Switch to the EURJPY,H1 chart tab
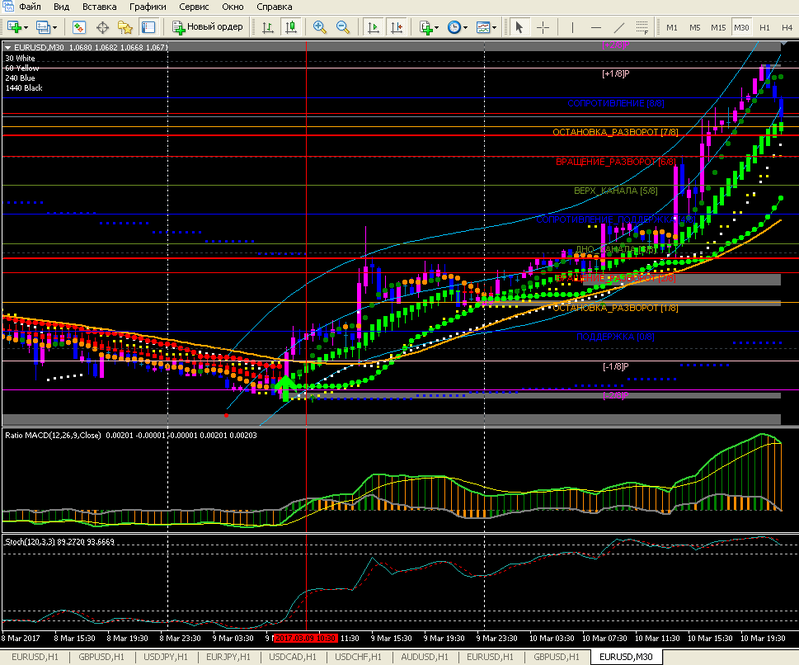The image size is (799, 665). tap(228, 657)
